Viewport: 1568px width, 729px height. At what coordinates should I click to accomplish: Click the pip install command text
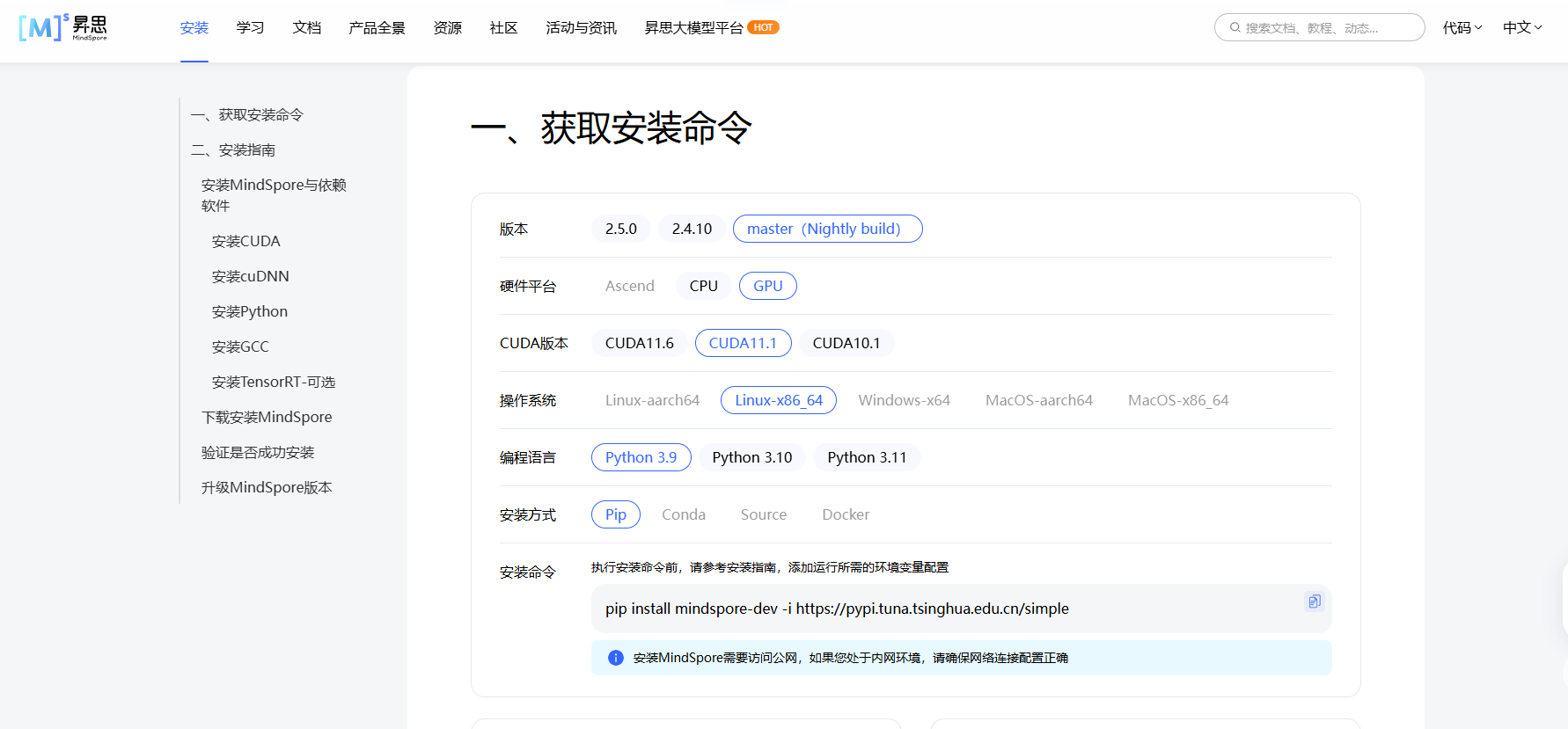click(x=837, y=609)
